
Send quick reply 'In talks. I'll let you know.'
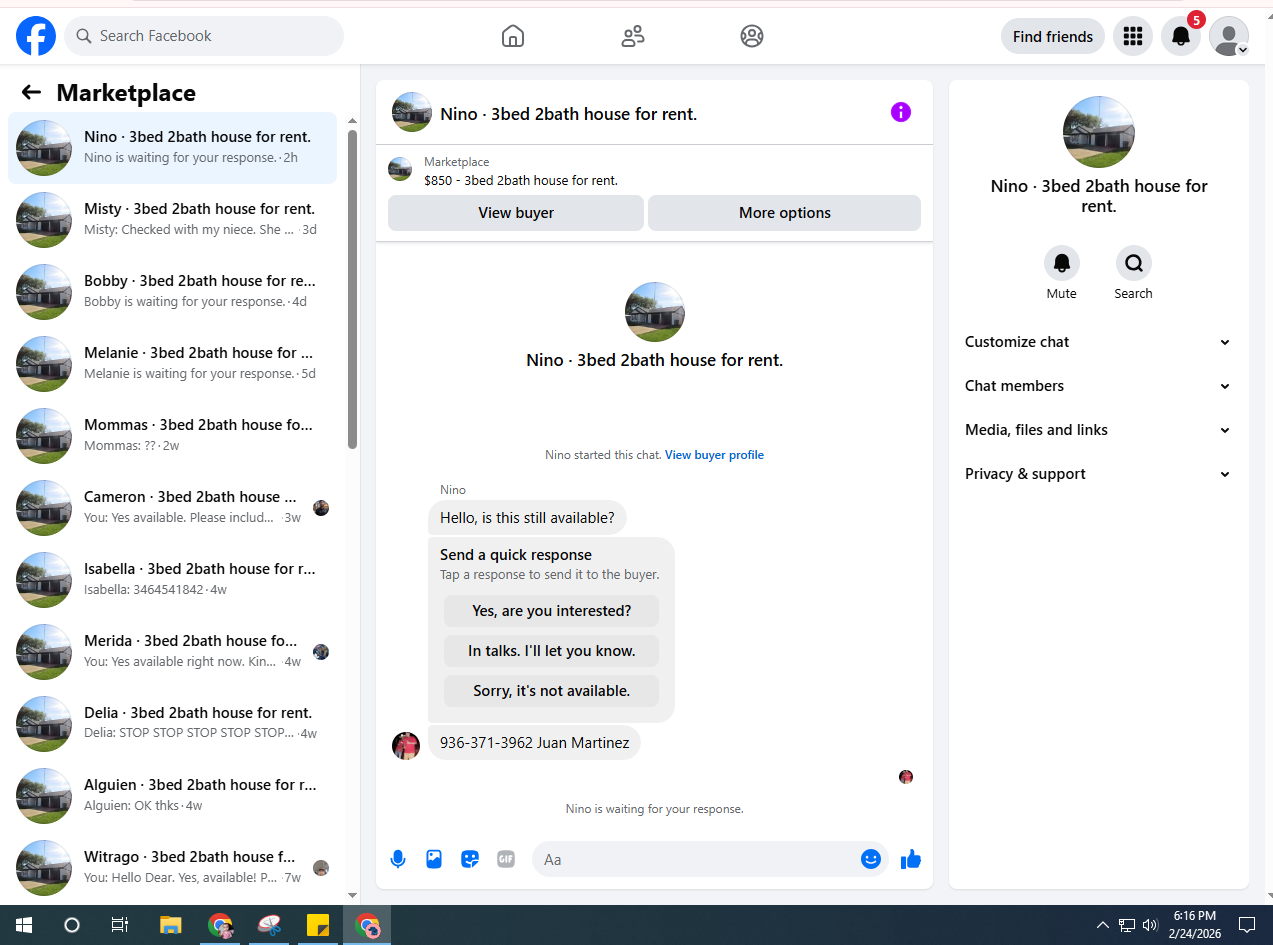tap(552, 651)
